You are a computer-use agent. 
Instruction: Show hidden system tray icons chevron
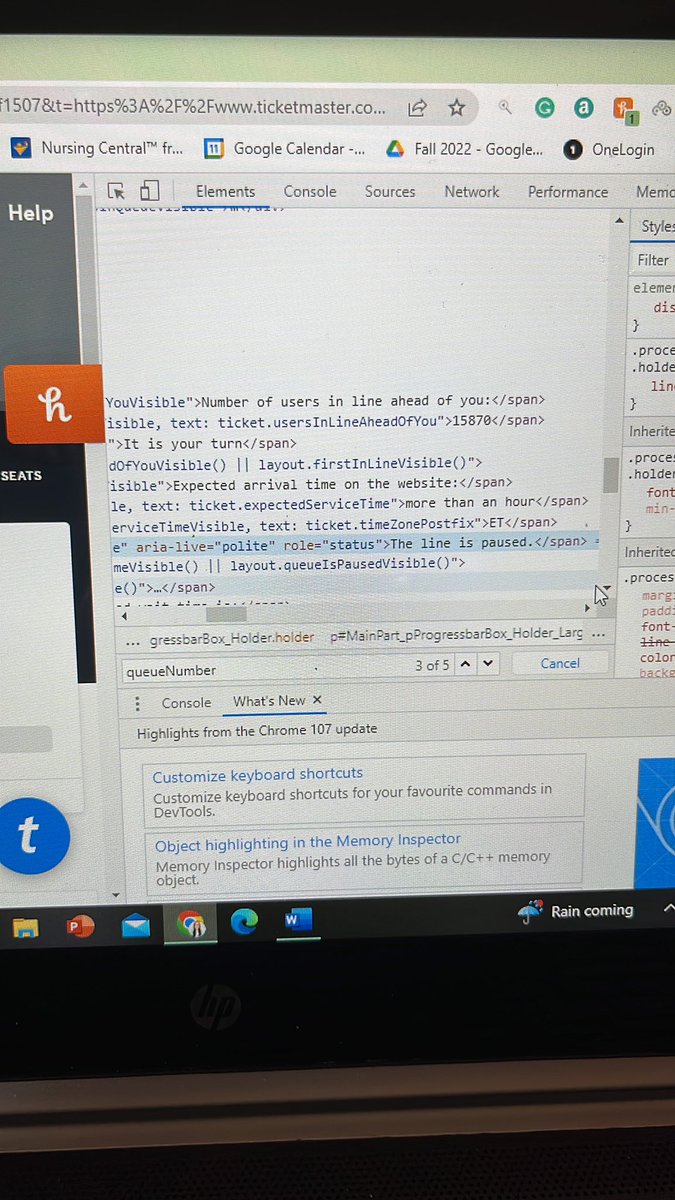tap(668, 910)
